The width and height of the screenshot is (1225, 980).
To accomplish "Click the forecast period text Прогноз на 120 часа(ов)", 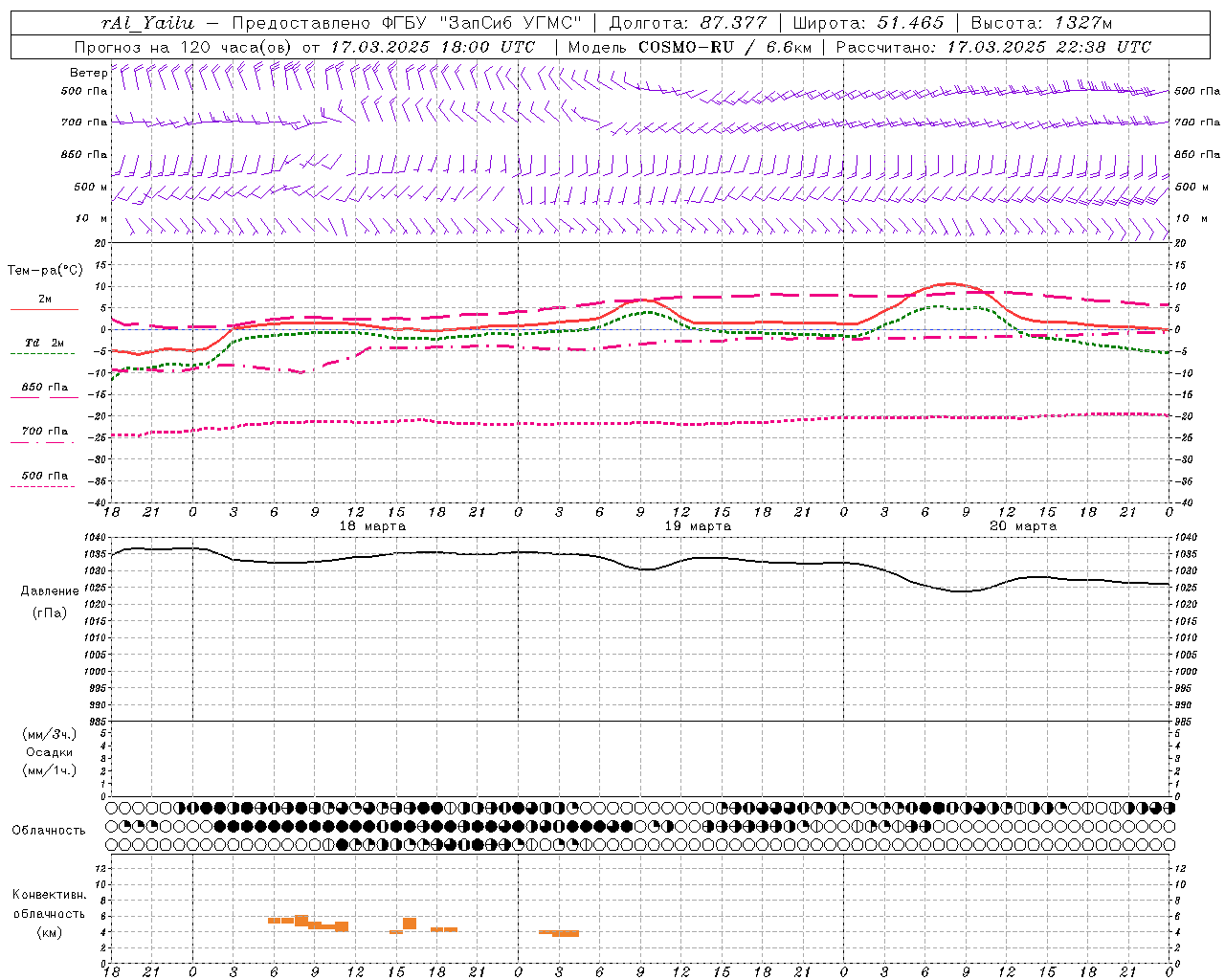I will tap(184, 47).
